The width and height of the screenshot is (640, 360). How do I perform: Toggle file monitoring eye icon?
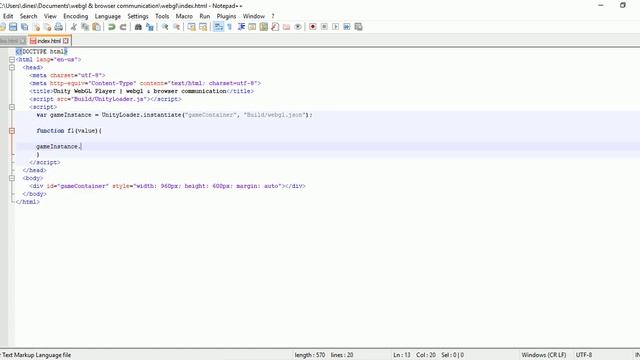pos(298,27)
